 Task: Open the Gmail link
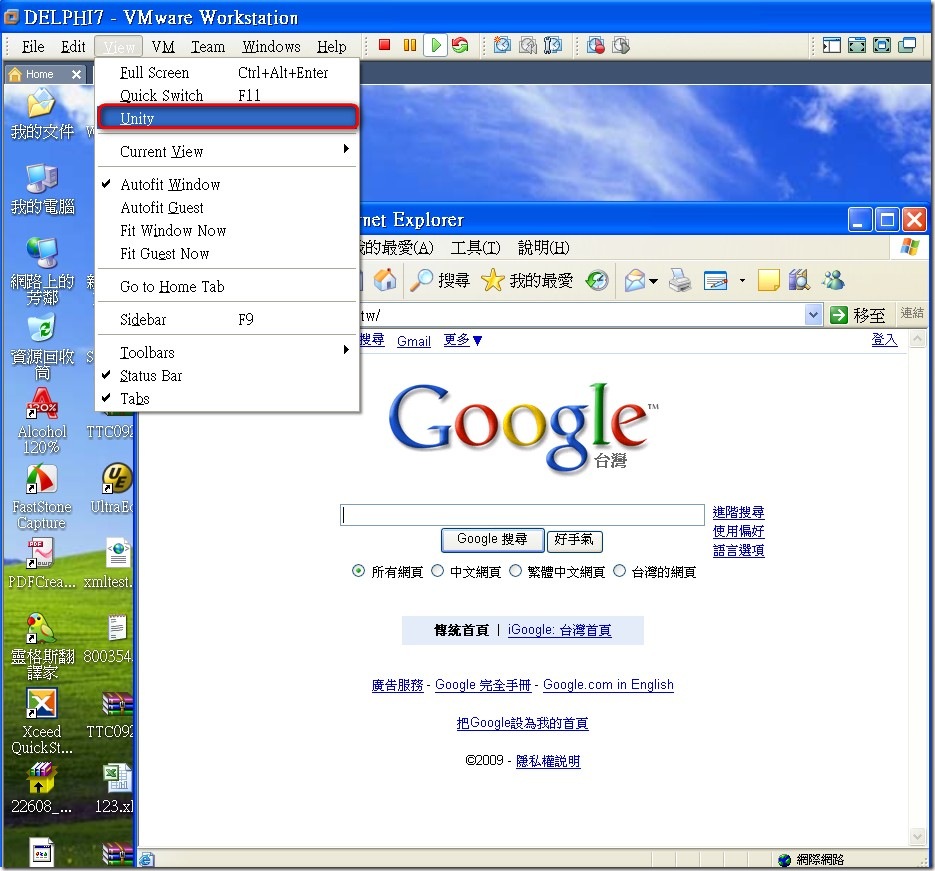(414, 341)
